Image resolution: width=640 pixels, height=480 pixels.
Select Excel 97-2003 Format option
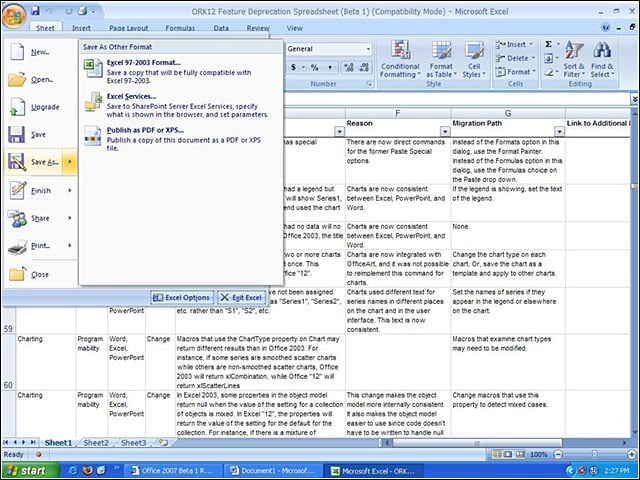(180, 71)
